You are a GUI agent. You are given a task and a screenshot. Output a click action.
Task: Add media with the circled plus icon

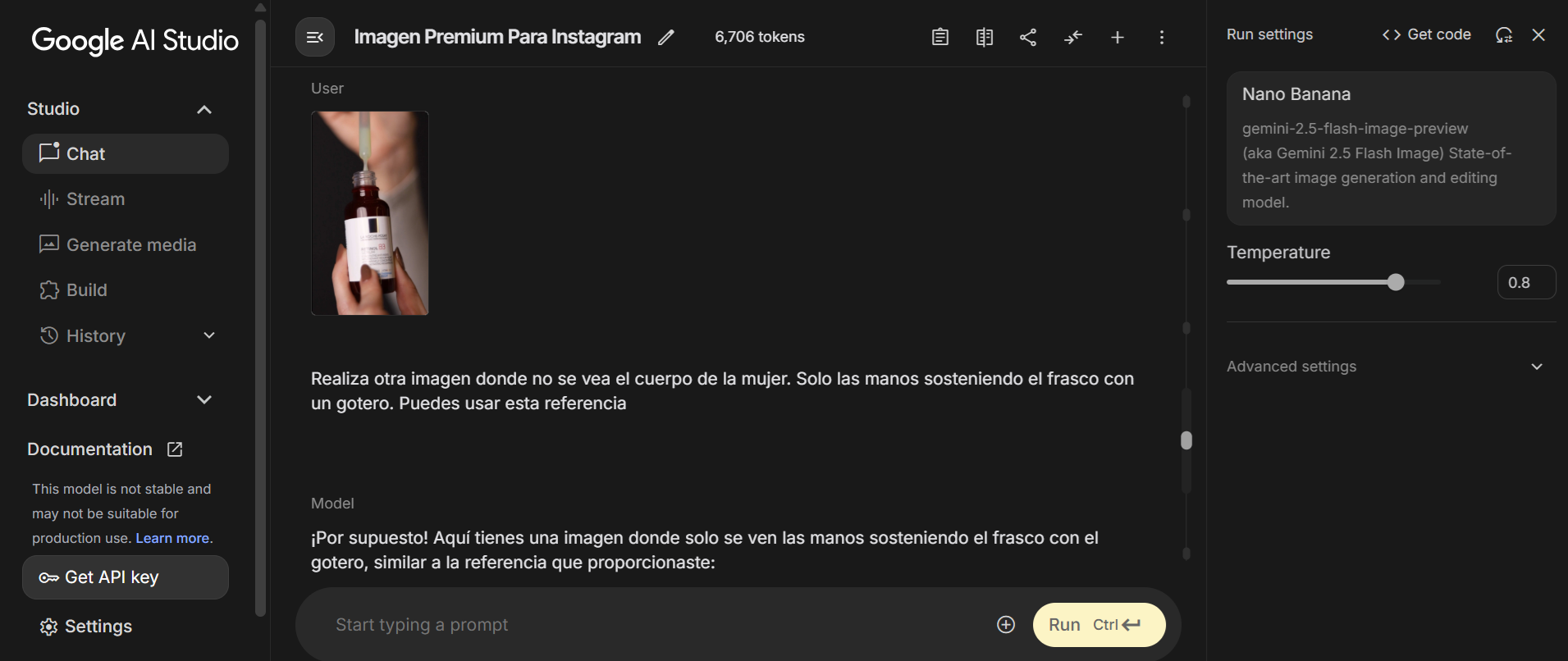coord(1006,625)
